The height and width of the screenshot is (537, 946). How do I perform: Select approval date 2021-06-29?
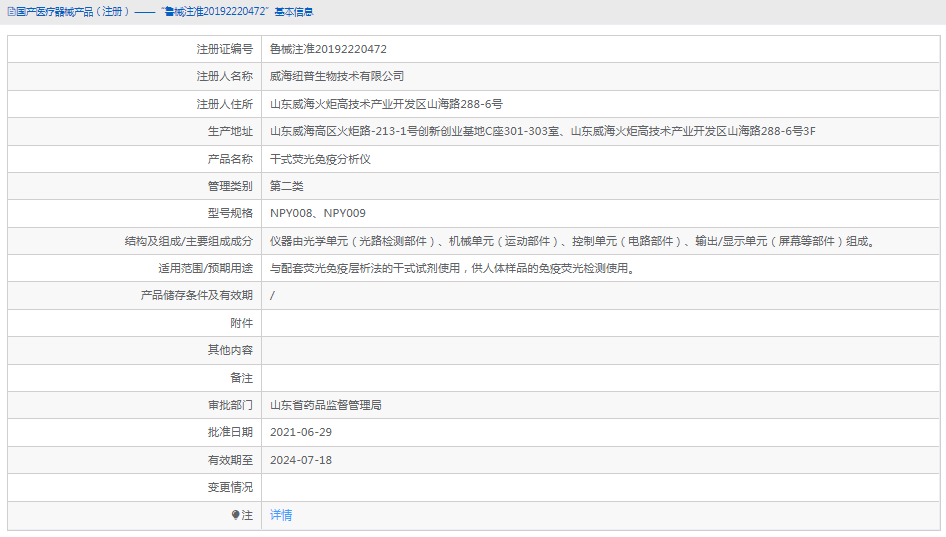[300, 433]
